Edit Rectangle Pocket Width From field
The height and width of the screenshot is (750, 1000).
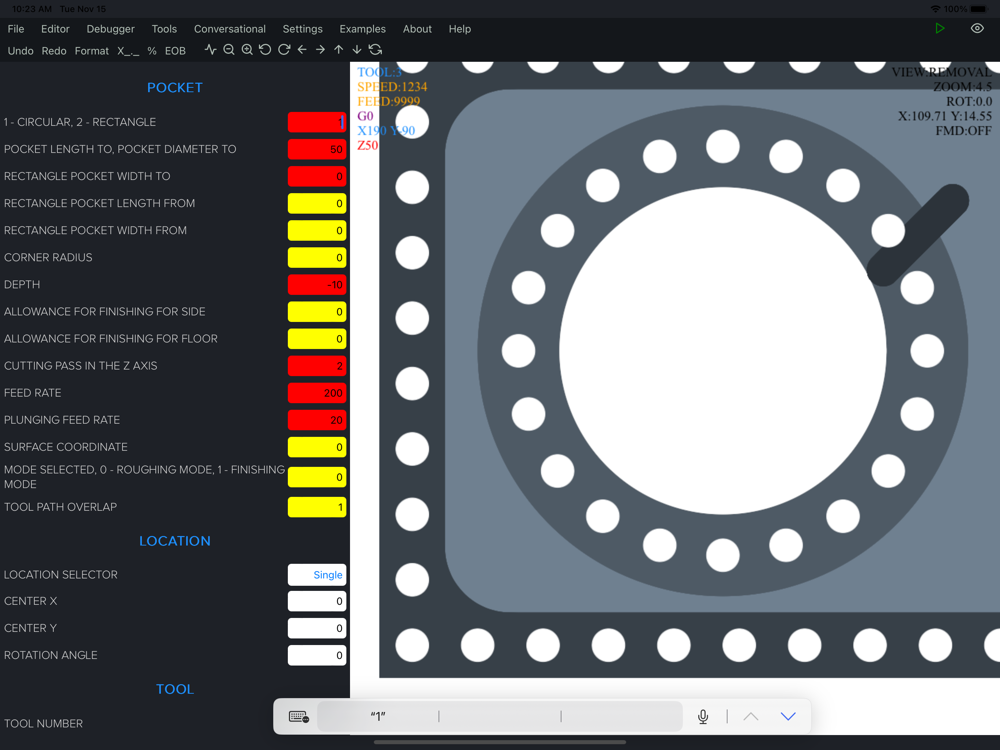(x=317, y=230)
